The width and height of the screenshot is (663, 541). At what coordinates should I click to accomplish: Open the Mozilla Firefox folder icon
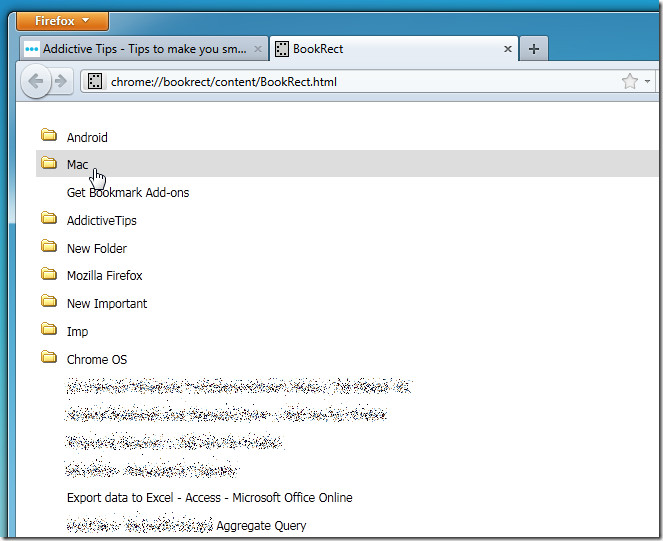pyautogui.click(x=49, y=274)
